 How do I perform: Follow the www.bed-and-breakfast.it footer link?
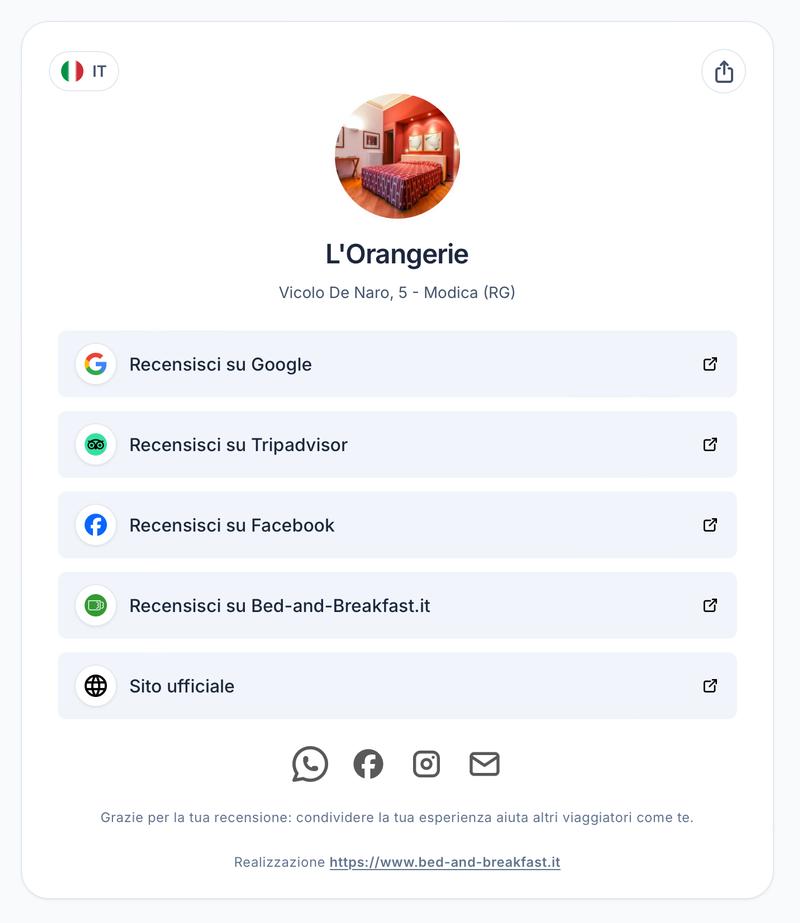[444, 862]
